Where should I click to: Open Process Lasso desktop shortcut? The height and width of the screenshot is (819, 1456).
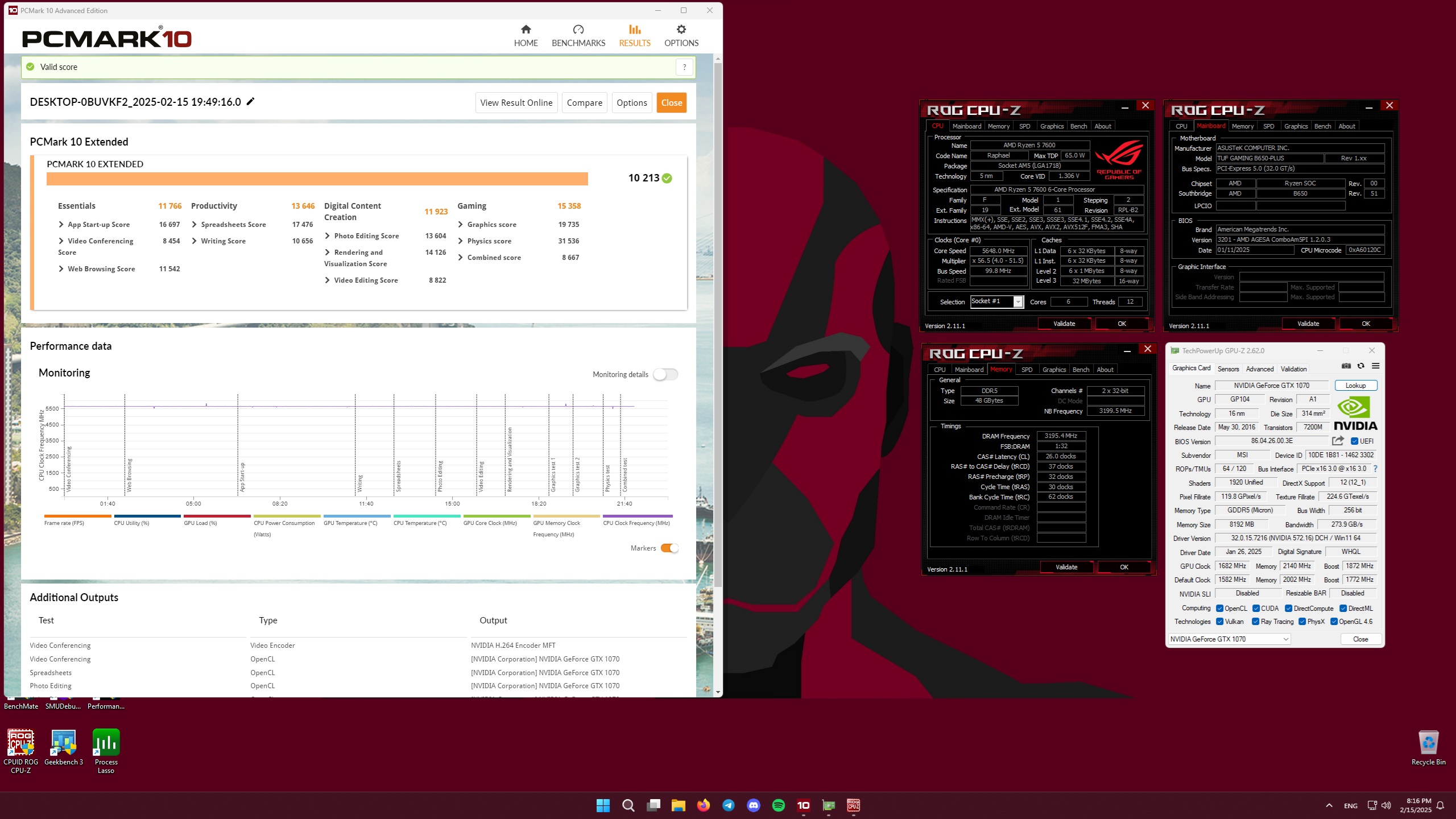[x=106, y=751]
